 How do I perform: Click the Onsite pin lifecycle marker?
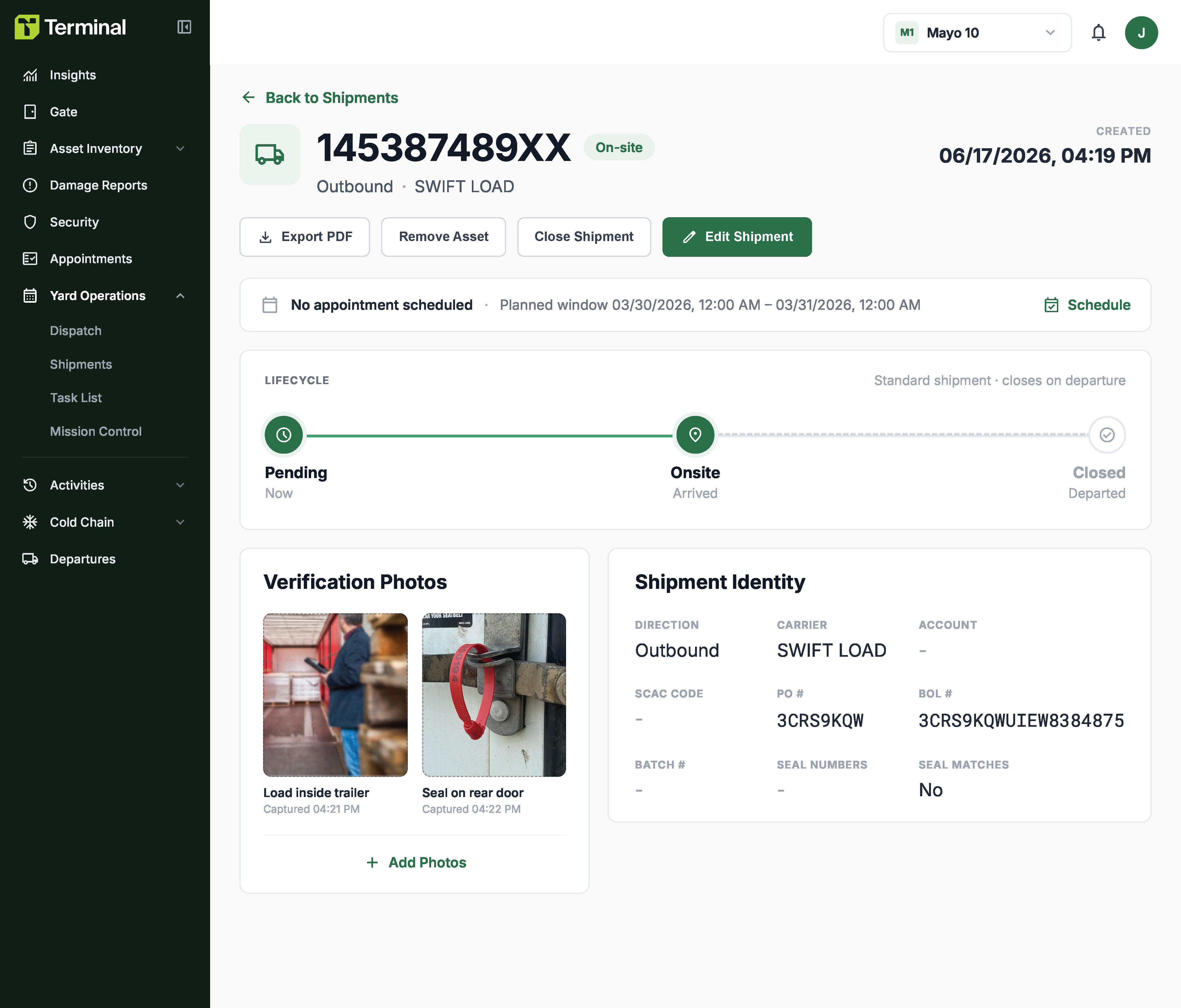[695, 435]
